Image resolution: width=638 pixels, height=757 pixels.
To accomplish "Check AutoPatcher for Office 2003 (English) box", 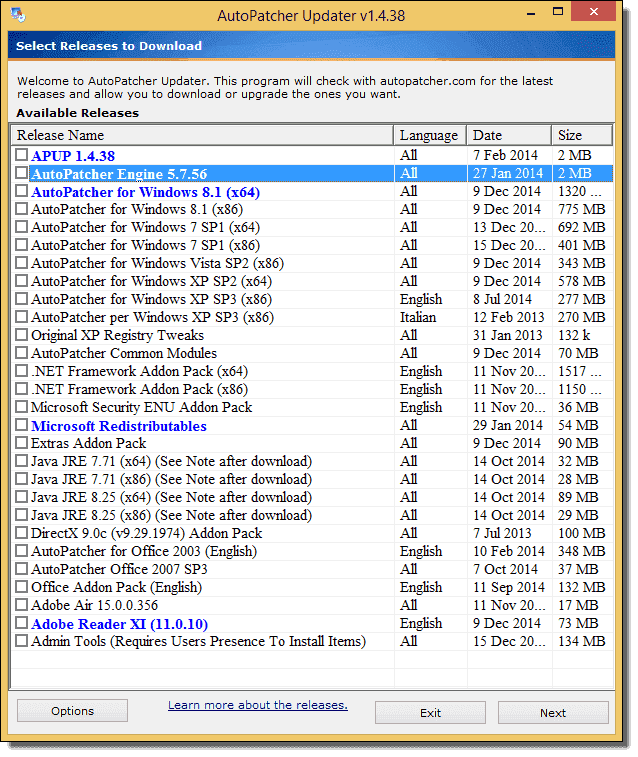I will pos(21,551).
